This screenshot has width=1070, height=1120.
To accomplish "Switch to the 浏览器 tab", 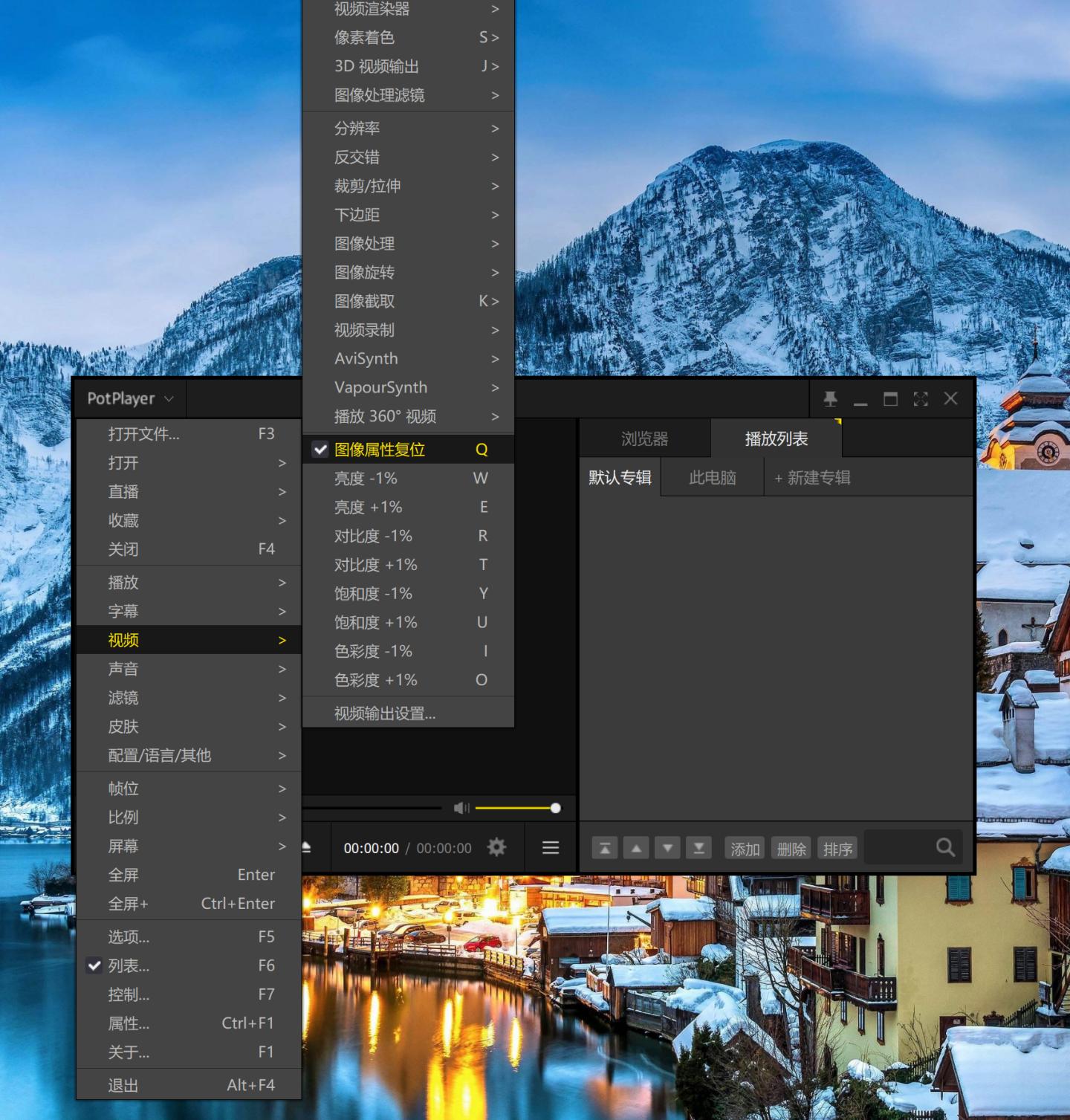I will [644, 439].
